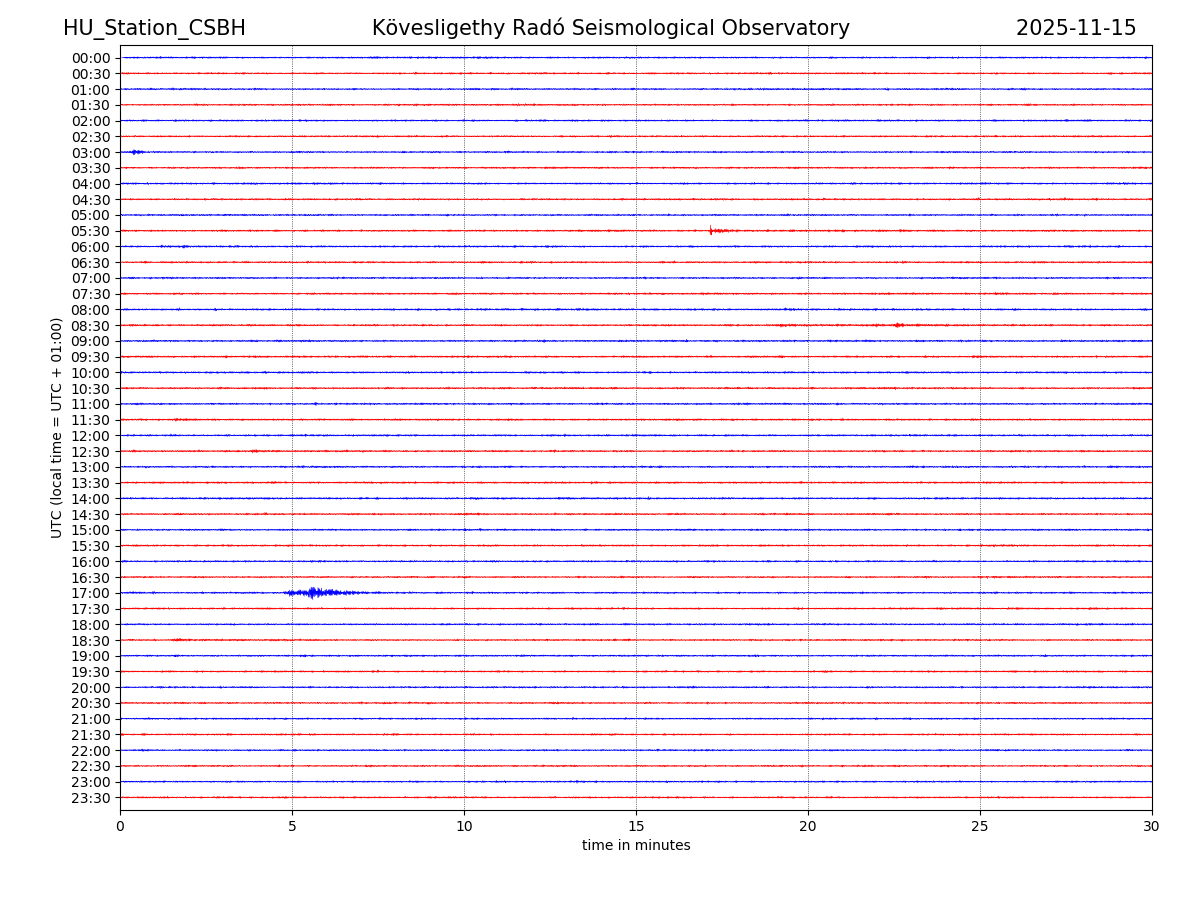Screen dimensions: 1200x900
Task: Select the 00:00 row label
Action: 91,58
